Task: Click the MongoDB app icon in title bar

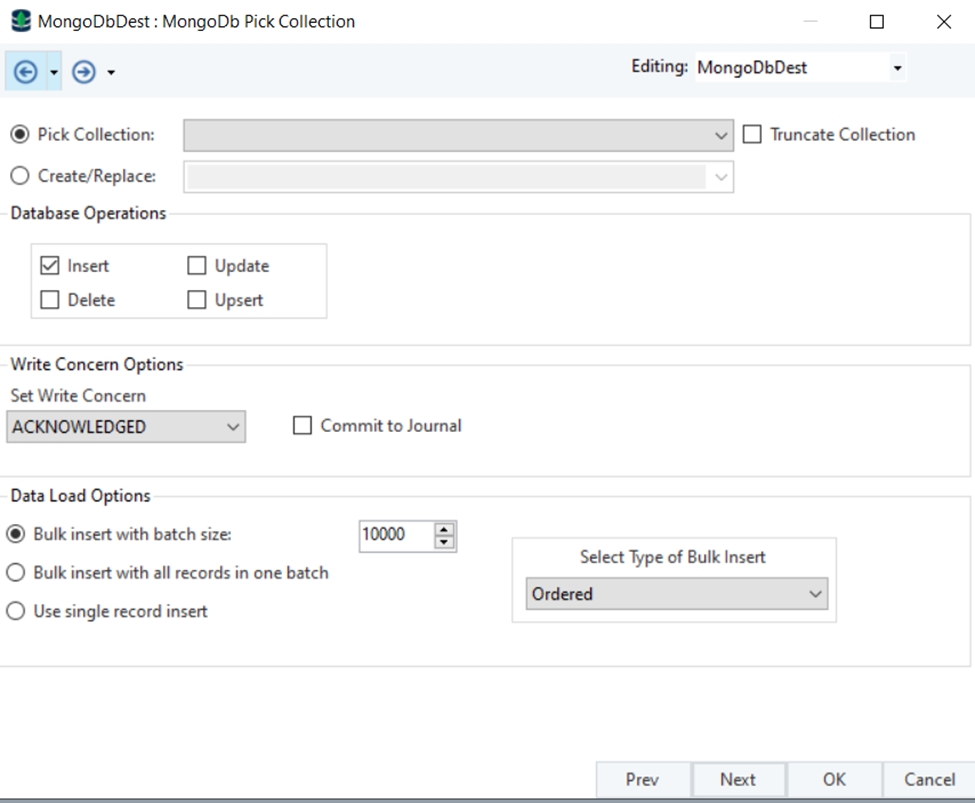Action: point(20,21)
